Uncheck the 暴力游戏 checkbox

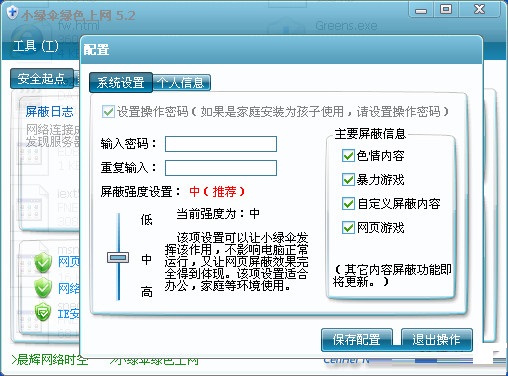348,180
